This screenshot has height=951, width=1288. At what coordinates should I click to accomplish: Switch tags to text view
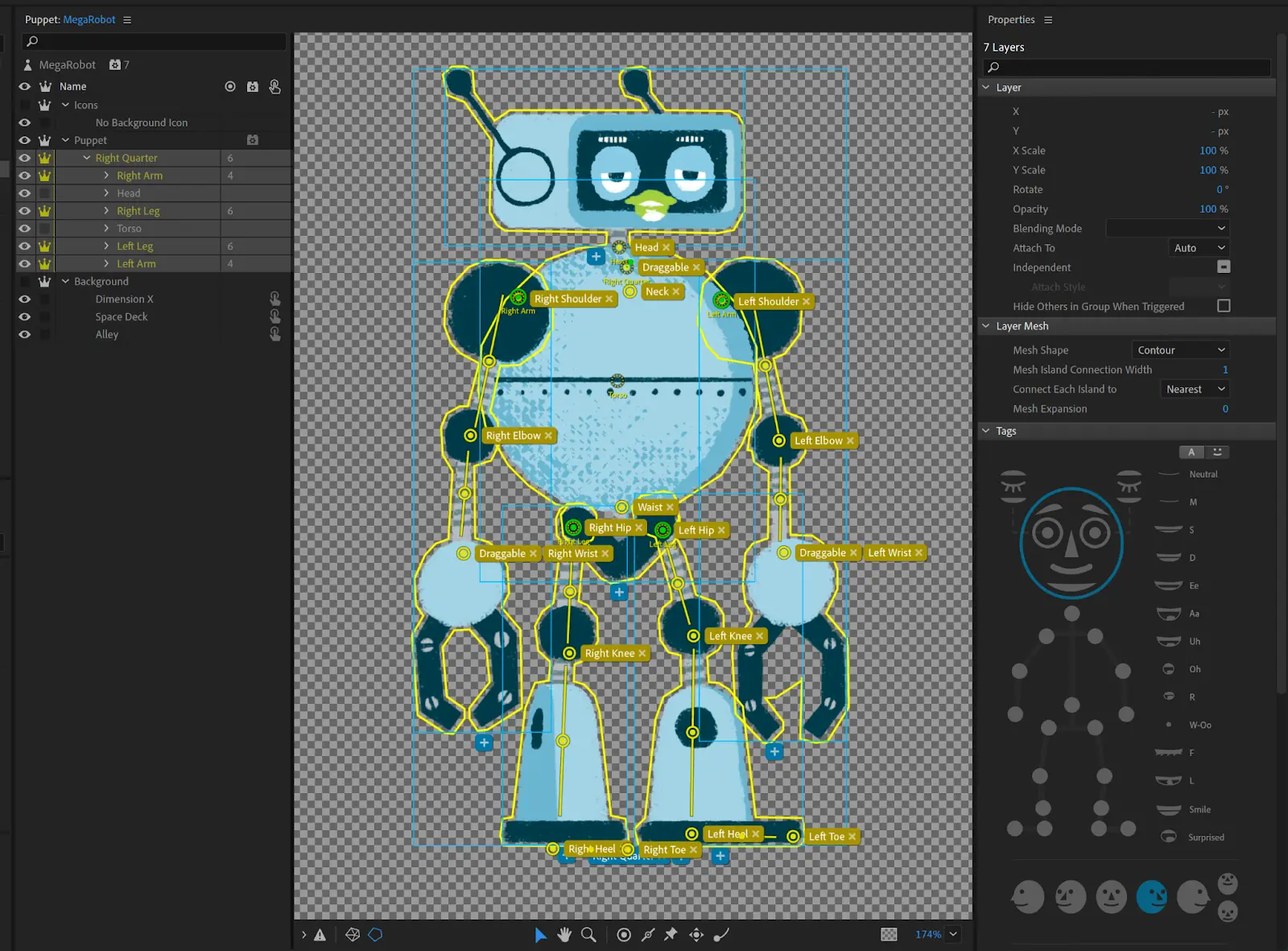tap(1191, 452)
